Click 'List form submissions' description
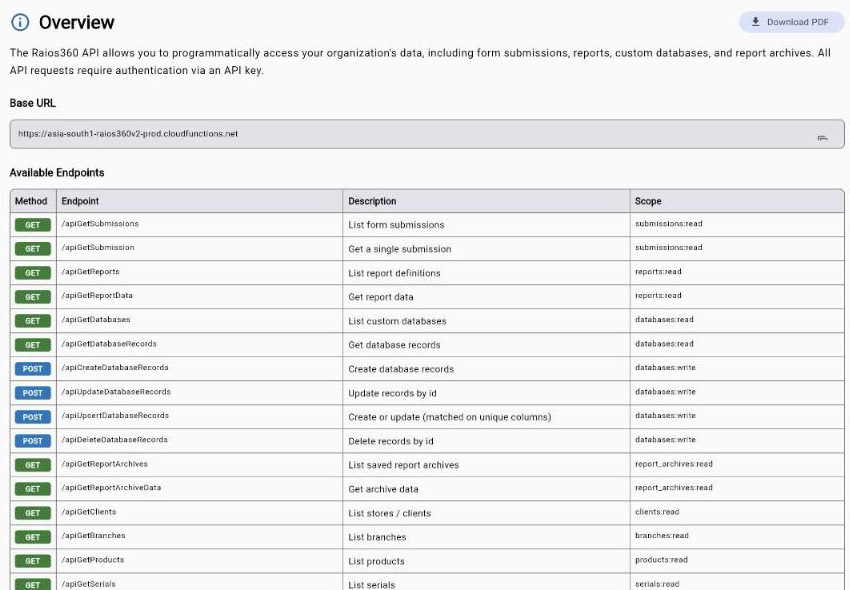850x590 pixels. [396, 225]
